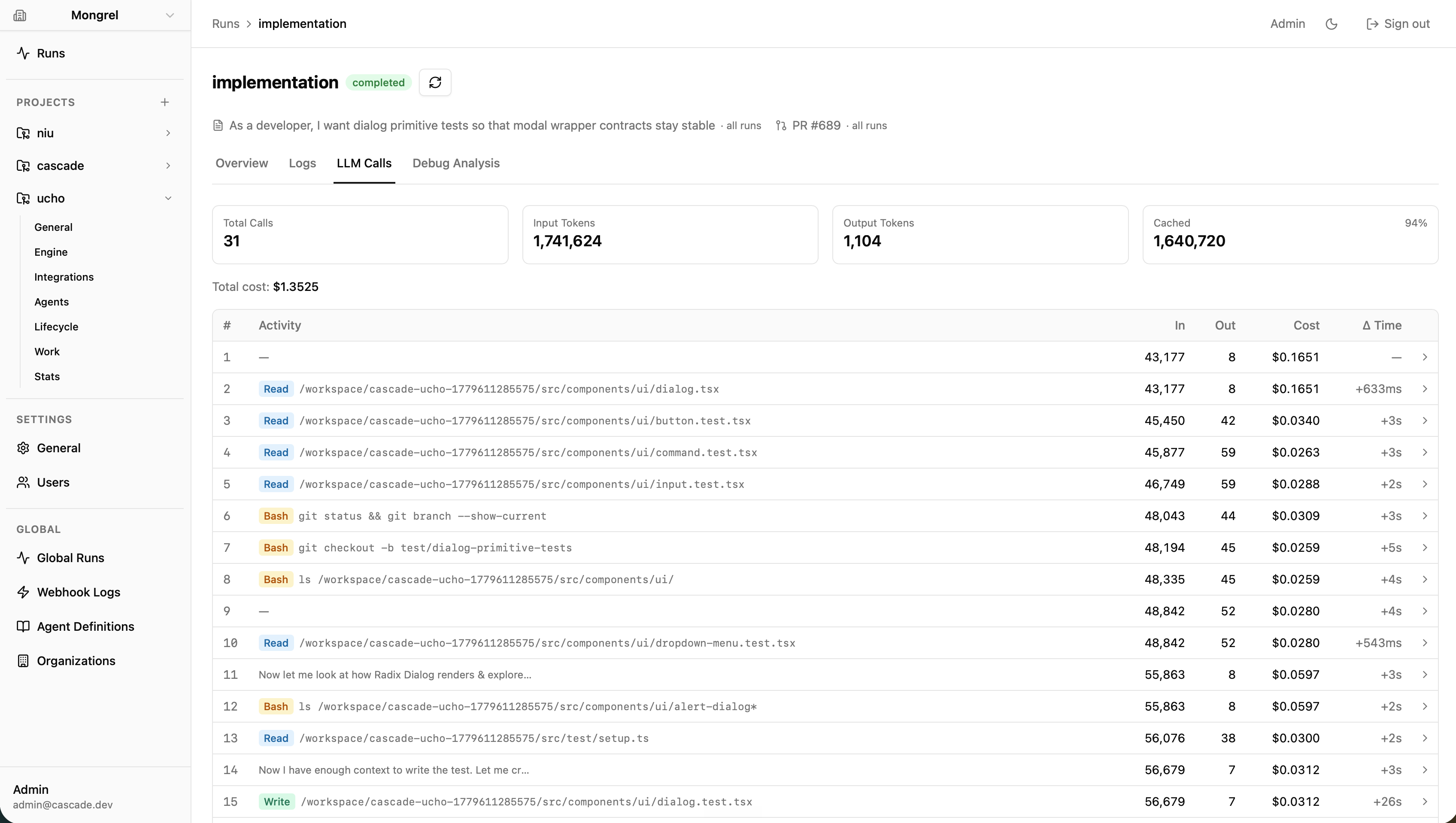Switch to the Logs tab

[x=303, y=163]
